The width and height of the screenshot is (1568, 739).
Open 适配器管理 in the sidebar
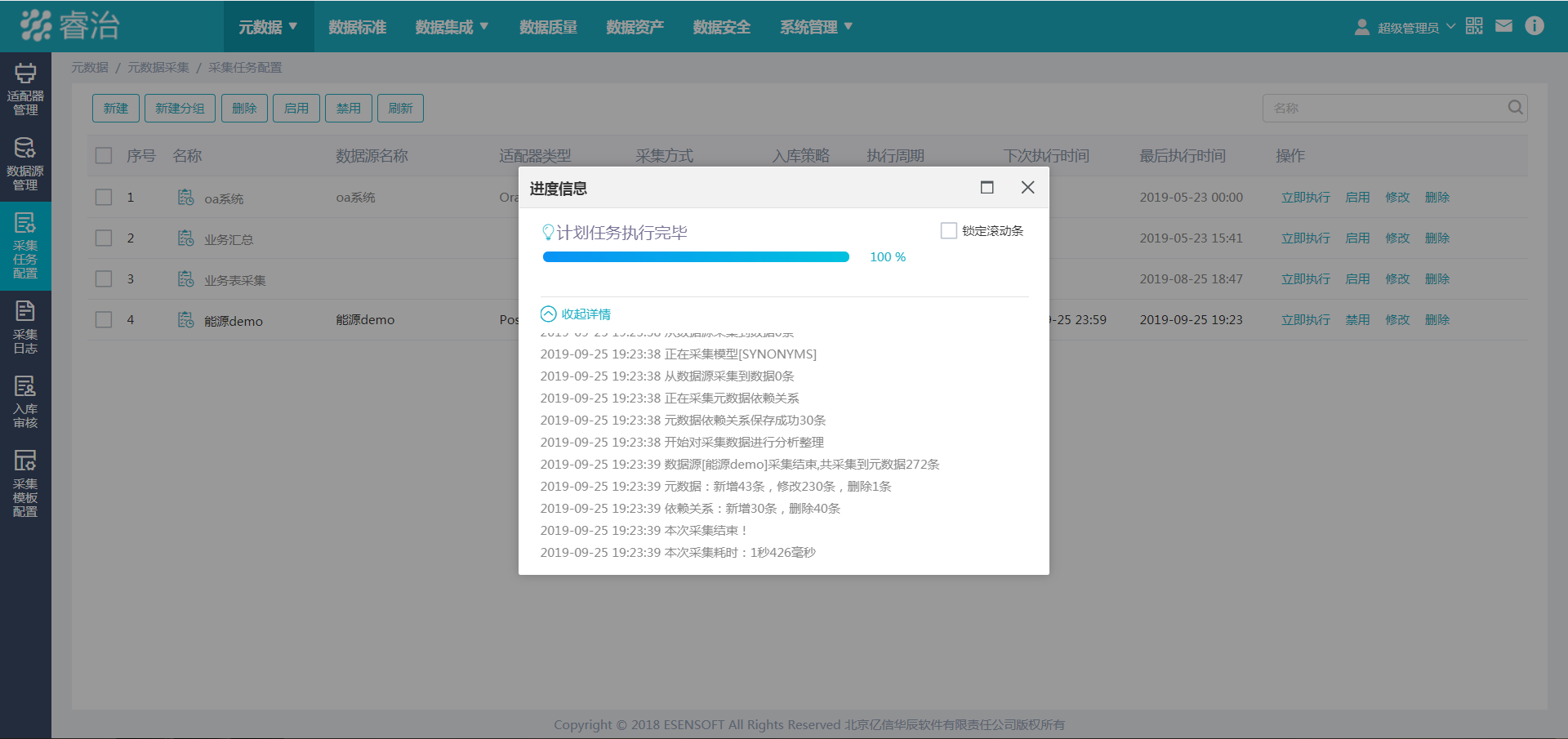pos(25,89)
